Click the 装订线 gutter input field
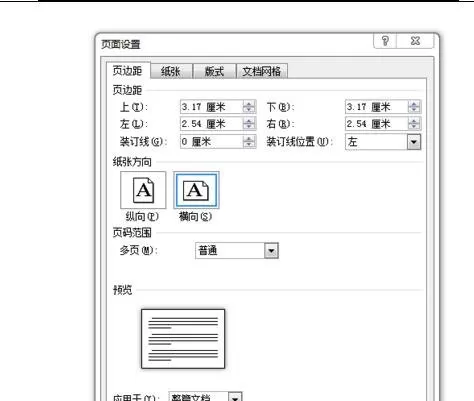The width and height of the screenshot is (474, 401). (x=211, y=142)
